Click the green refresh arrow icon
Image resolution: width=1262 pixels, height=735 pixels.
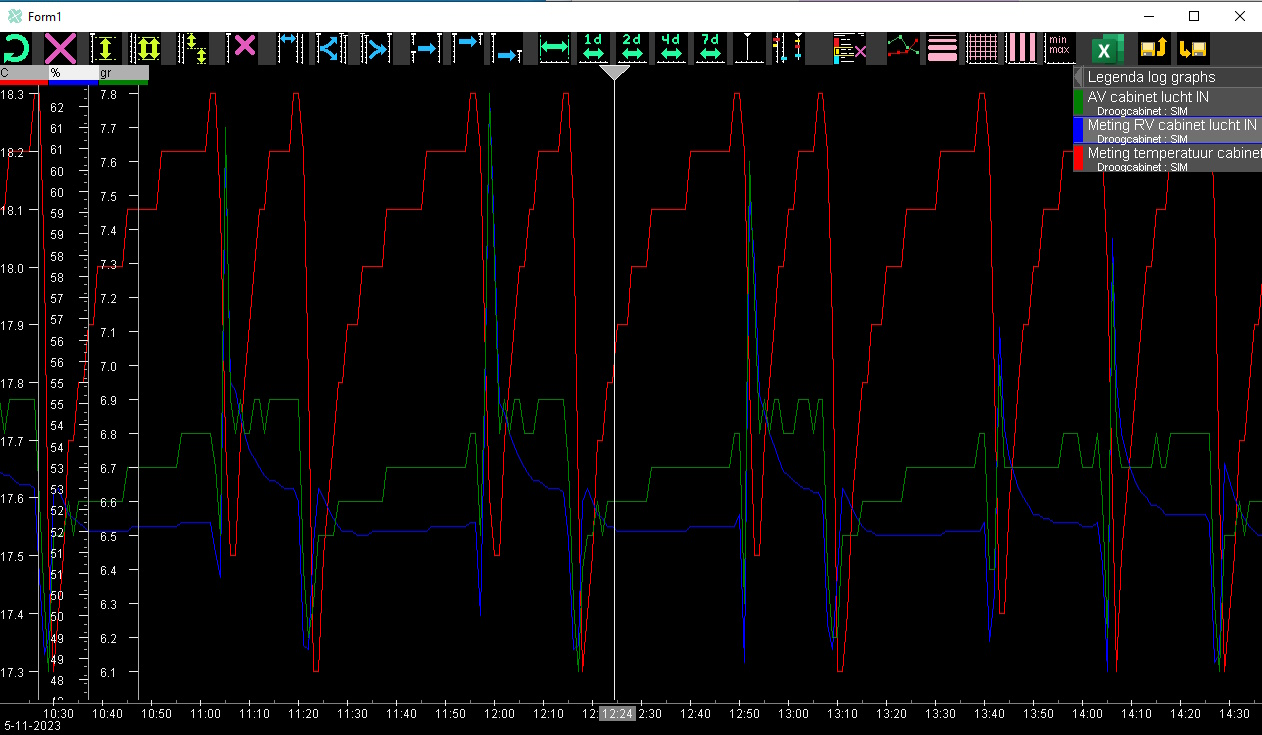coord(17,48)
